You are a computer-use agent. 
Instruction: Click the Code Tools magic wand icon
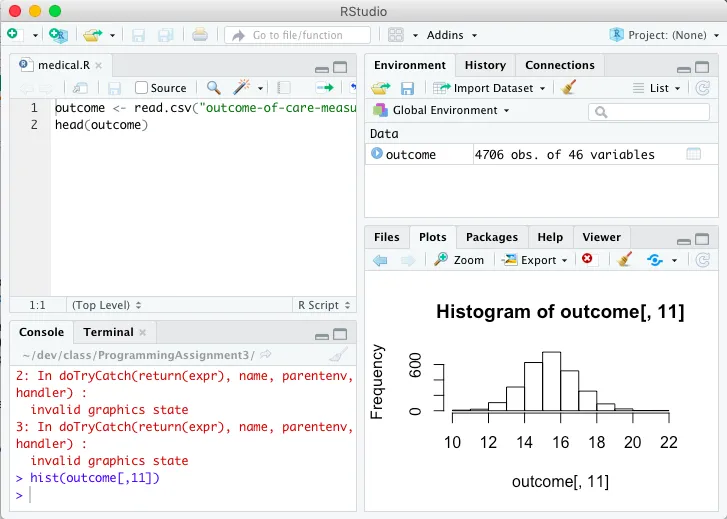[x=242, y=87]
